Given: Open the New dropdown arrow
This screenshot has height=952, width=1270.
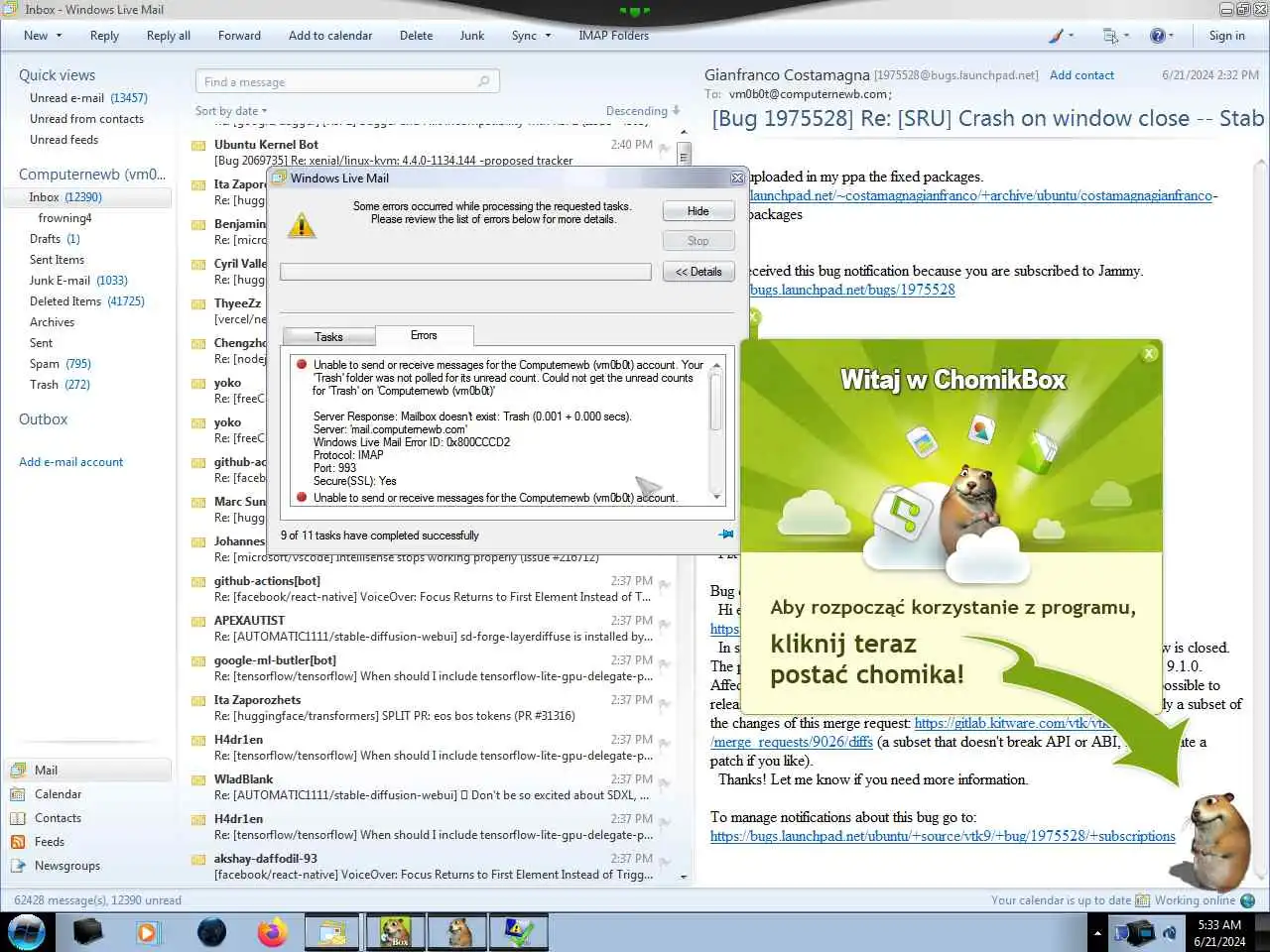Looking at the screenshot, I should click(x=59, y=36).
